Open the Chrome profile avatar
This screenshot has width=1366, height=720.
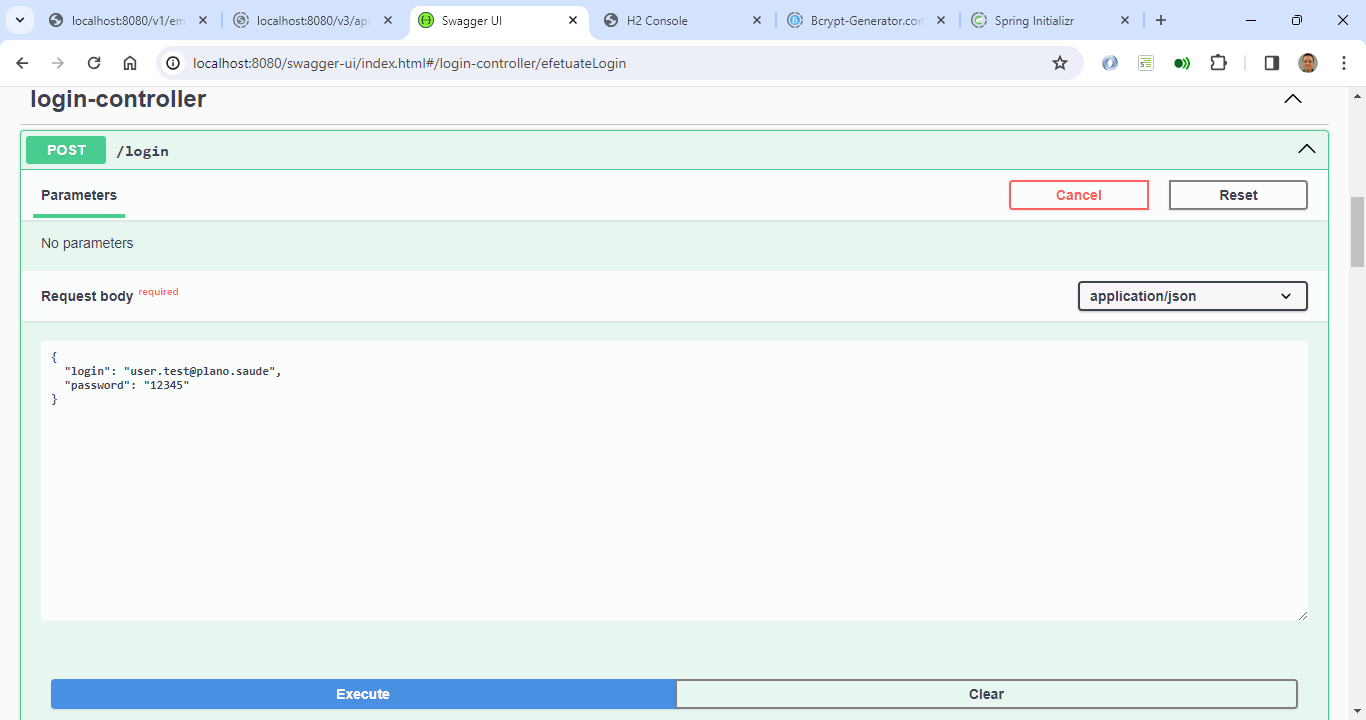point(1308,63)
